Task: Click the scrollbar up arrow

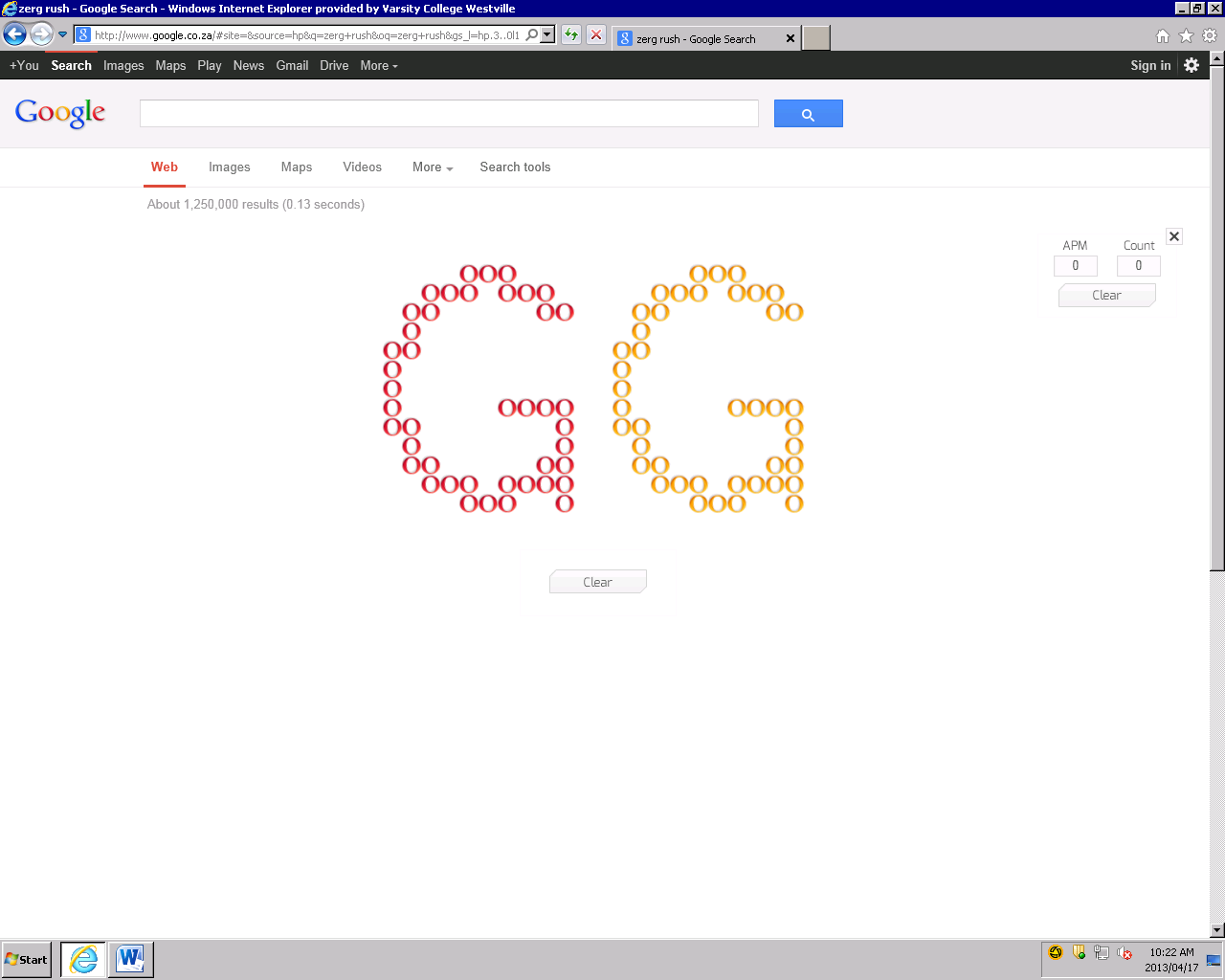Action: coord(1217,58)
